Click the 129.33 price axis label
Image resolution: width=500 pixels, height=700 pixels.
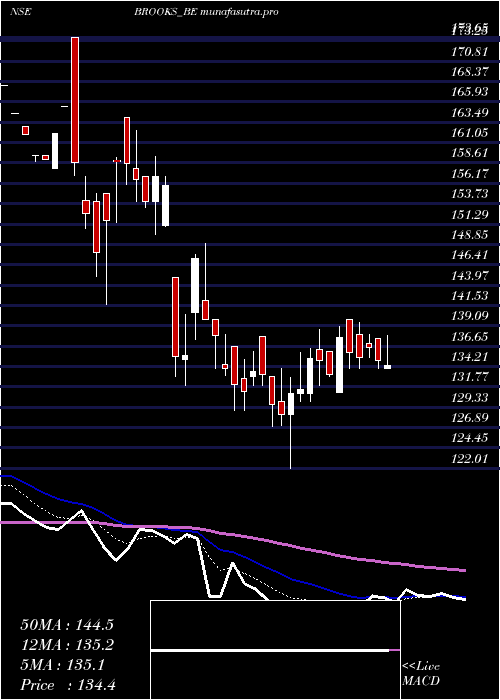[469, 397]
